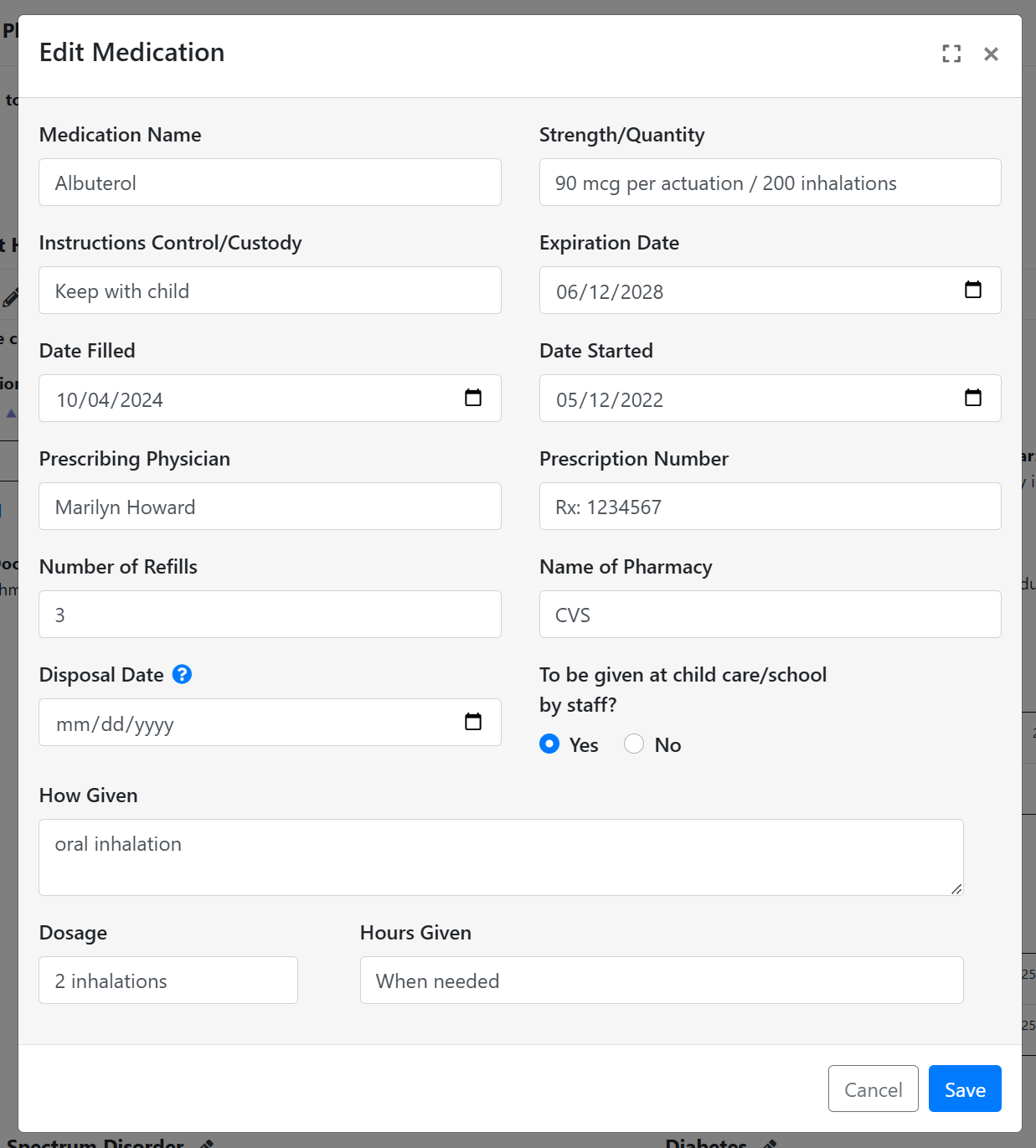Click the Dosage field
This screenshot has width=1036, height=1148.
tap(168, 981)
